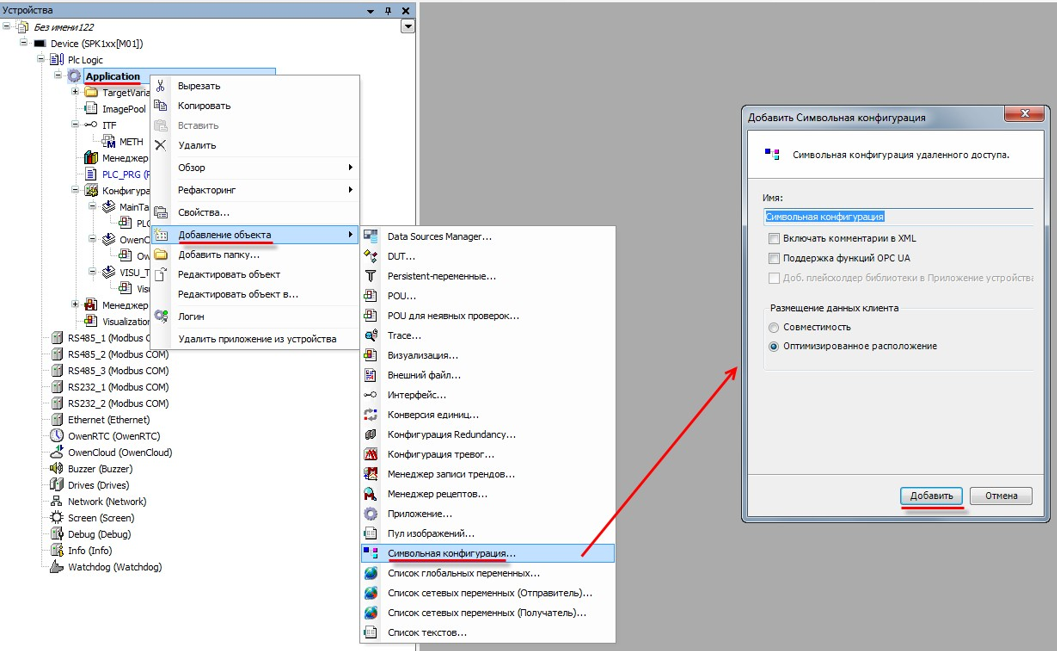Click the Trace icon in the submenu

click(371, 336)
